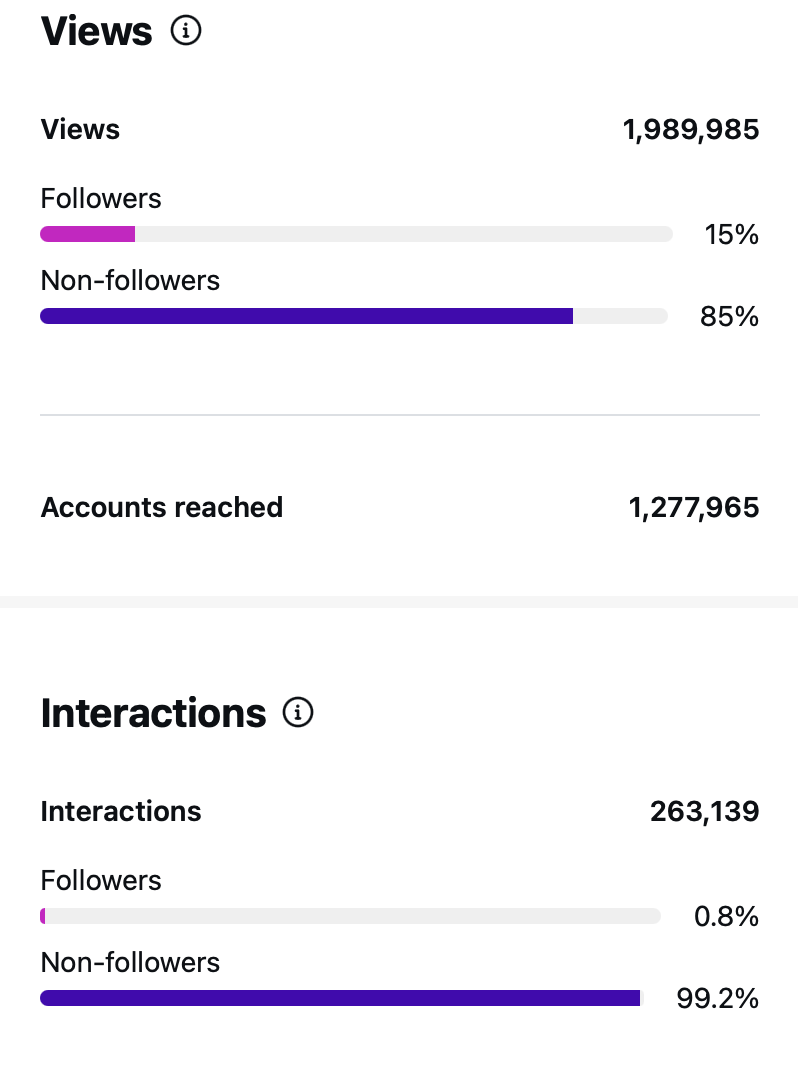Viewport: 798px width, 1090px height.
Task: Click the total Views count 1,989,985
Action: (690, 129)
